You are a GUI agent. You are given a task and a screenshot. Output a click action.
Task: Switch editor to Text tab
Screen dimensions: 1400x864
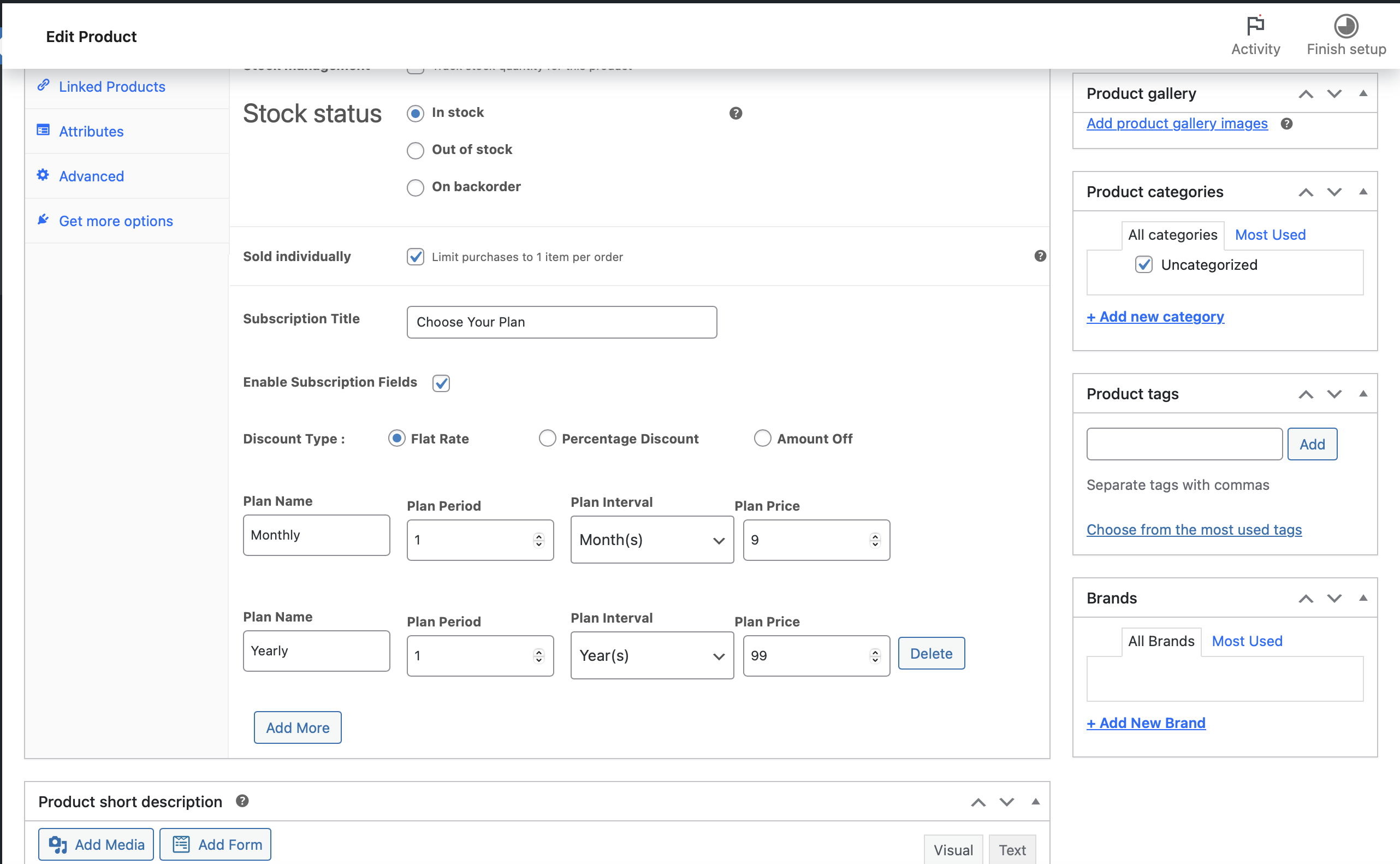click(x=1012, y=850)
